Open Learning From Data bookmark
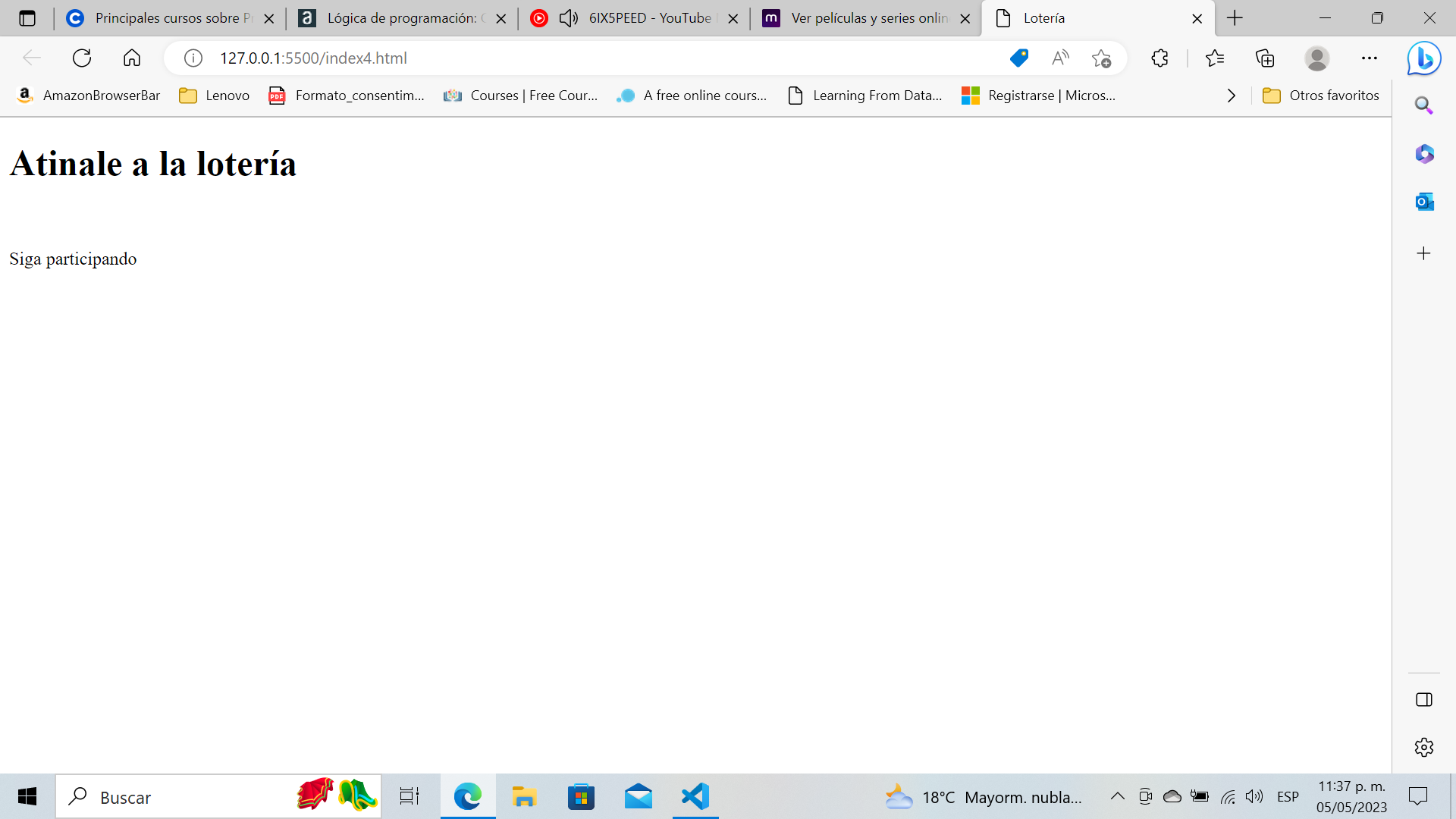1456x819 pixels. [865, 96]
